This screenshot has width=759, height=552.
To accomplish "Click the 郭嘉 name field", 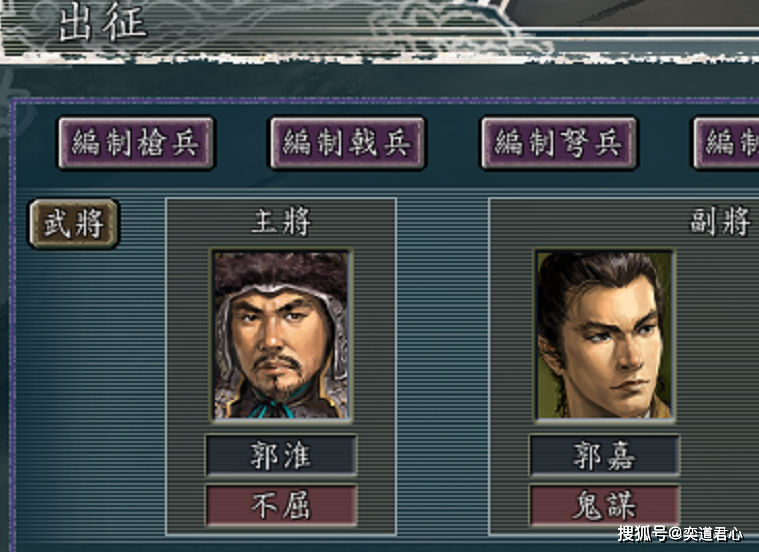I will tap(605, 455).
